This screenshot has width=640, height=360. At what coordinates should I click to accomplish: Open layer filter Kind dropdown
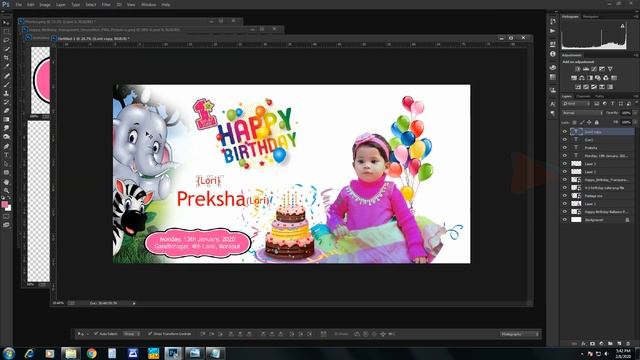point(576,104)
